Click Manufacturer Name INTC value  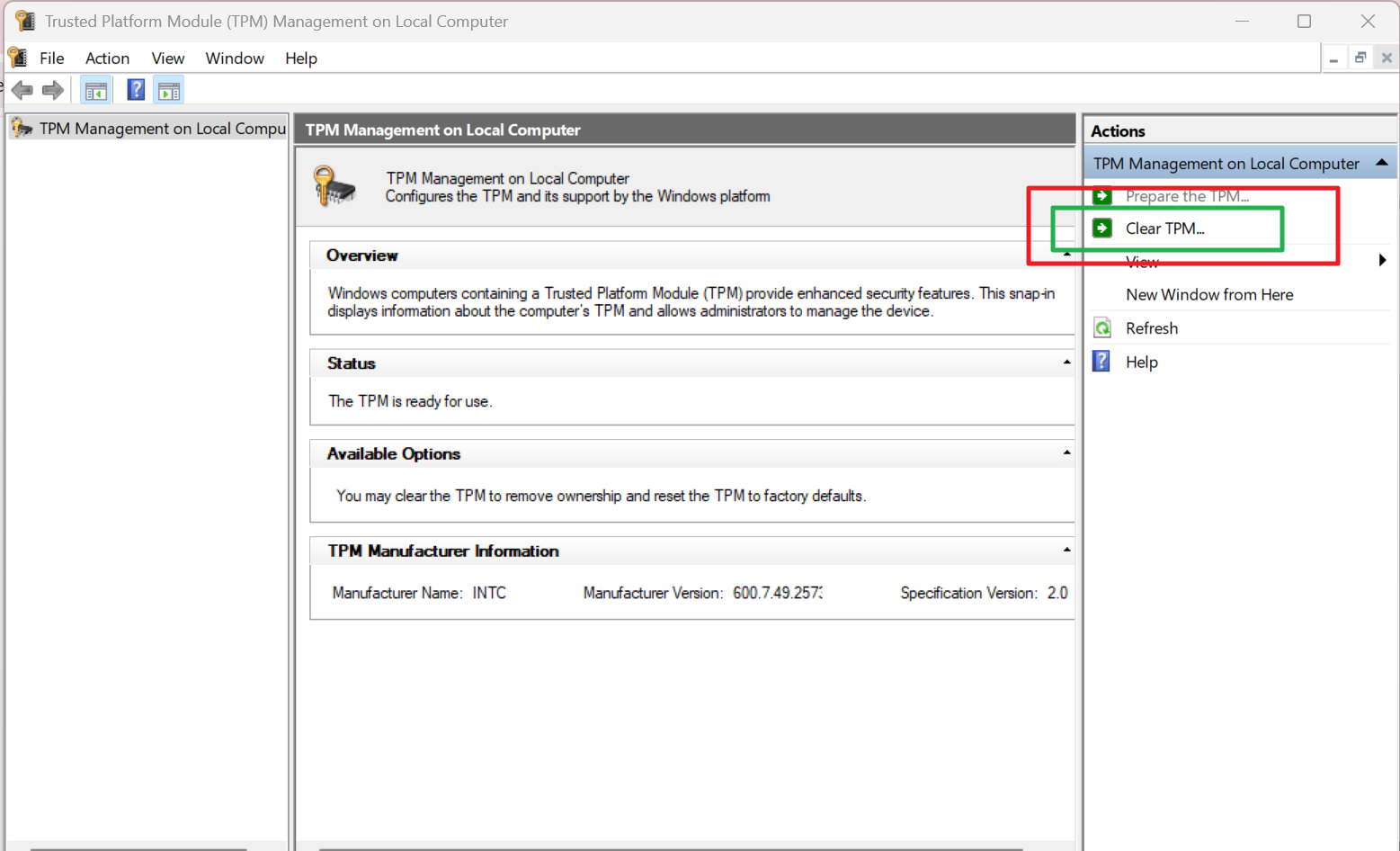pyautogui.click(x=489, y=593)
